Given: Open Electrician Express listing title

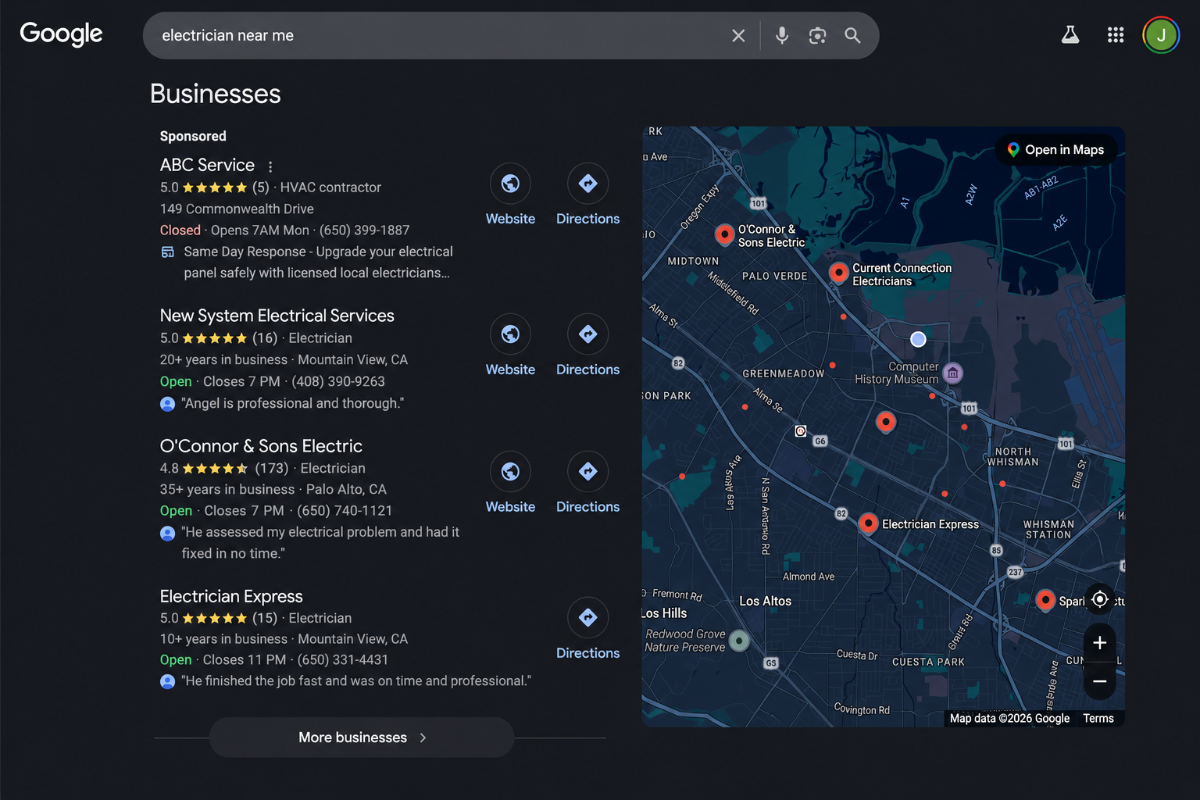Looking at the screenshot, I should pos(231,596).
